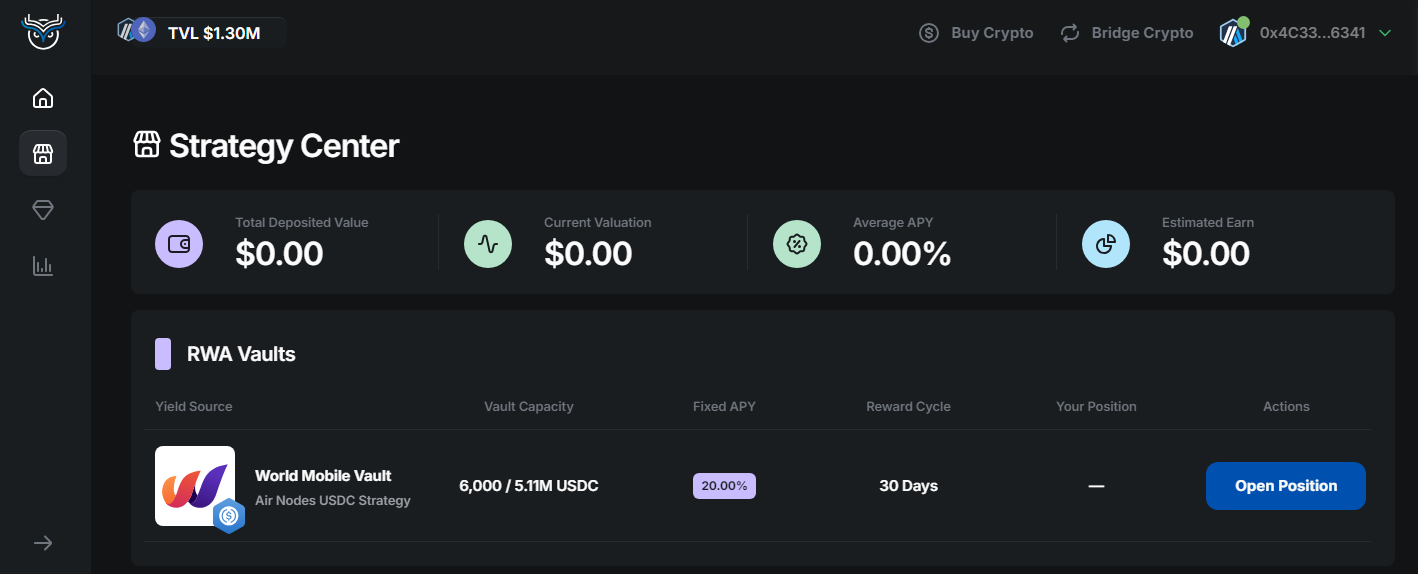Image resolution: width=1418 pixels, height=574 pixels.
Task: Click the World Mobile Vault logo thumbnail
Action: (x=195, y=486)
